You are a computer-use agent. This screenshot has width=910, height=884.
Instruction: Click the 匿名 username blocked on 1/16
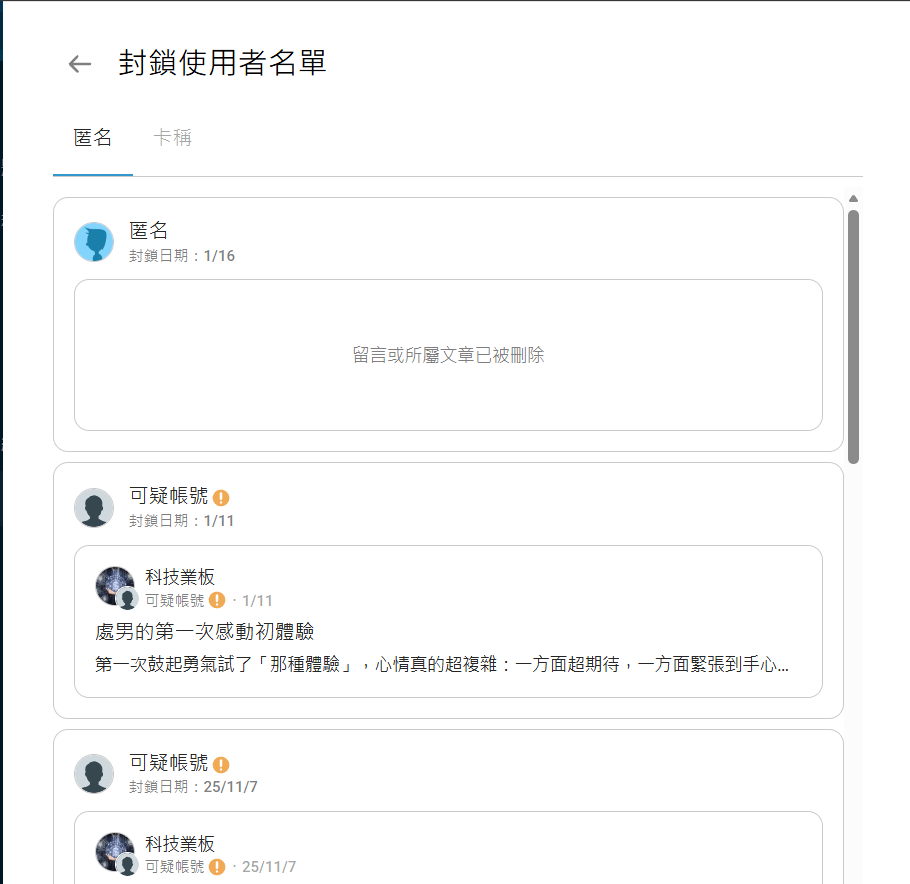coord(149,230)
